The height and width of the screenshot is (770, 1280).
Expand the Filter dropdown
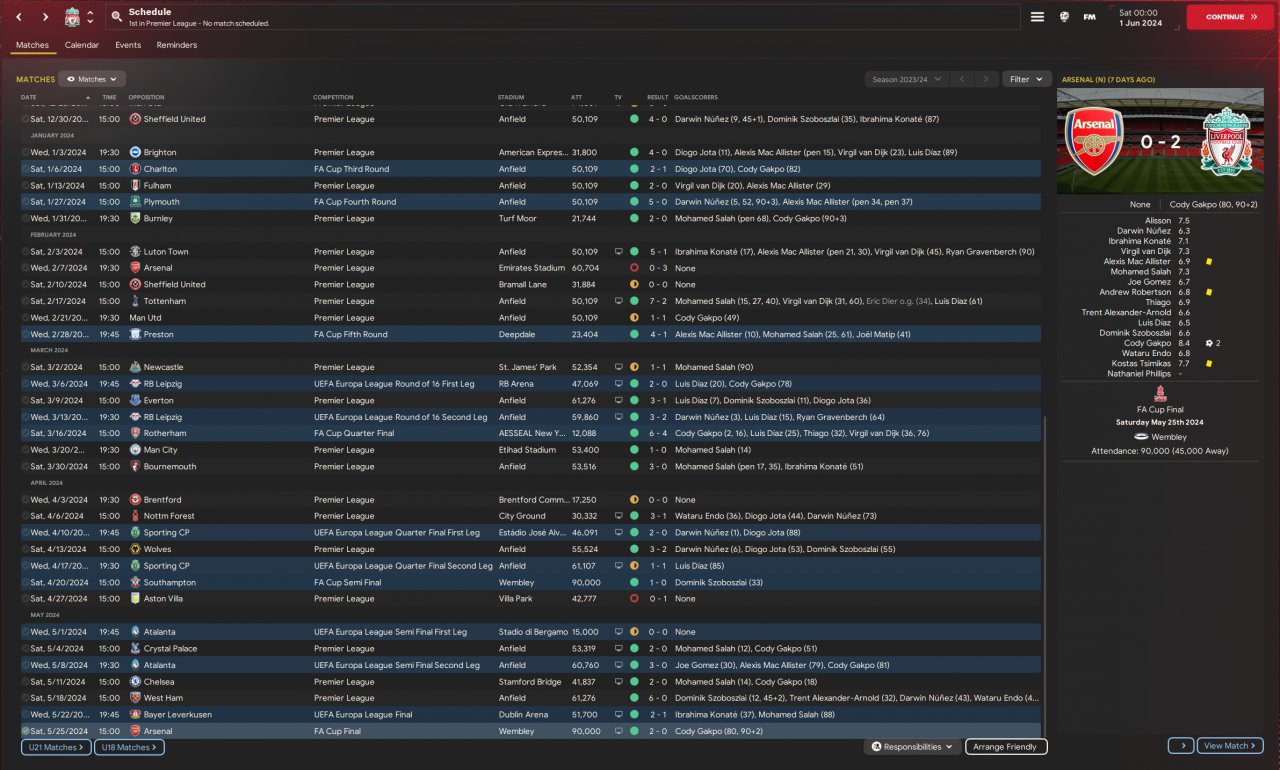click(x=1026, y=79)
